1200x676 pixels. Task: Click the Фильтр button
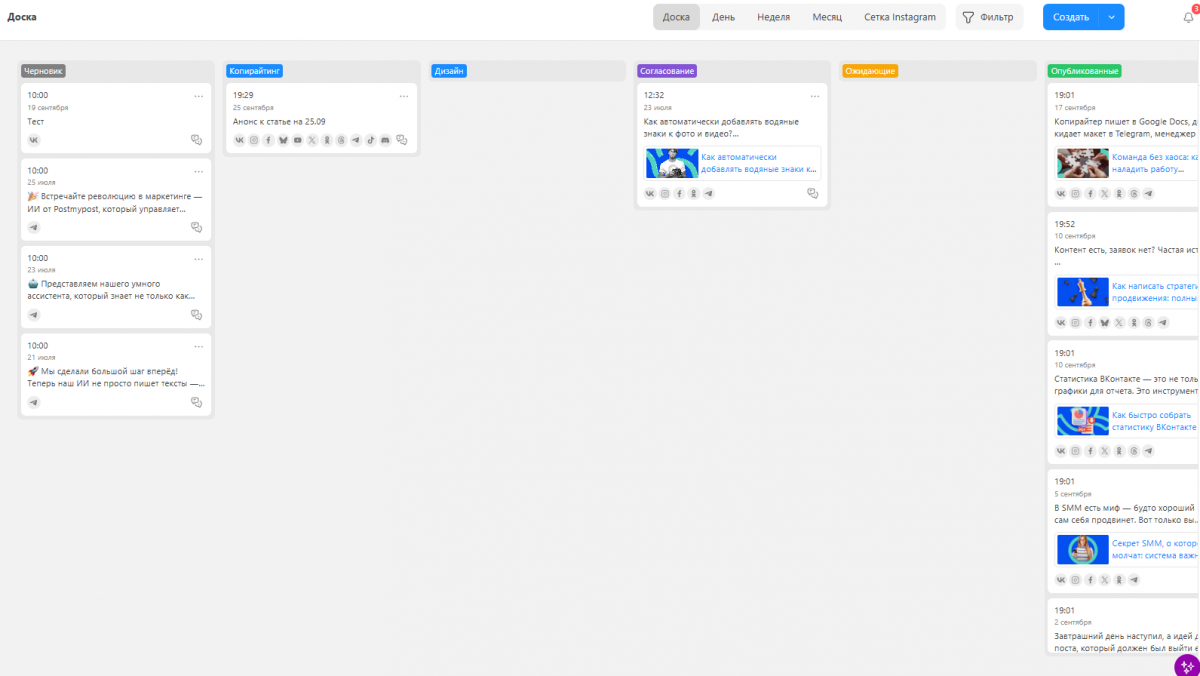988,17
